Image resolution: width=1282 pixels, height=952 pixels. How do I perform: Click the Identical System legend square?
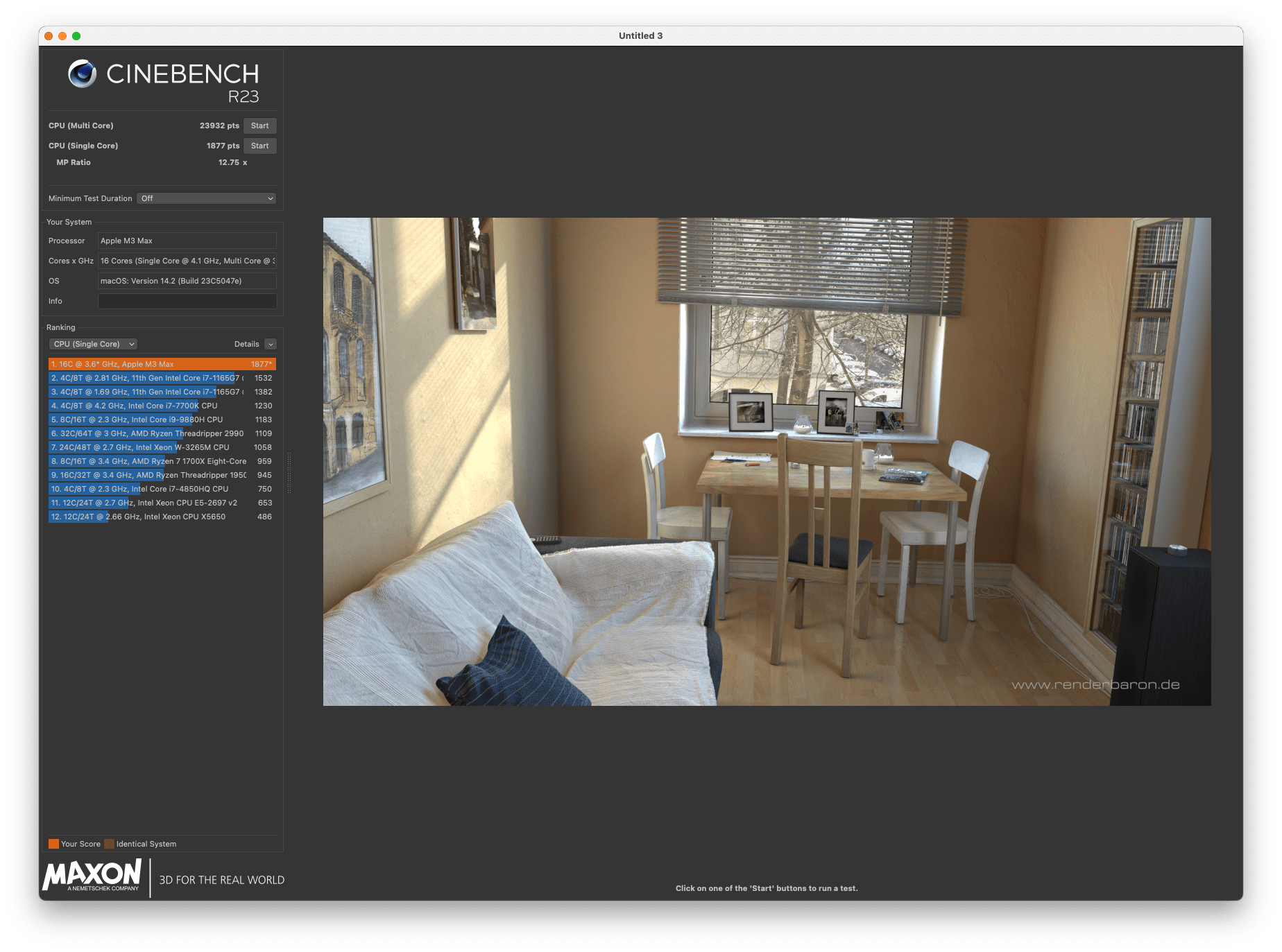109,844
